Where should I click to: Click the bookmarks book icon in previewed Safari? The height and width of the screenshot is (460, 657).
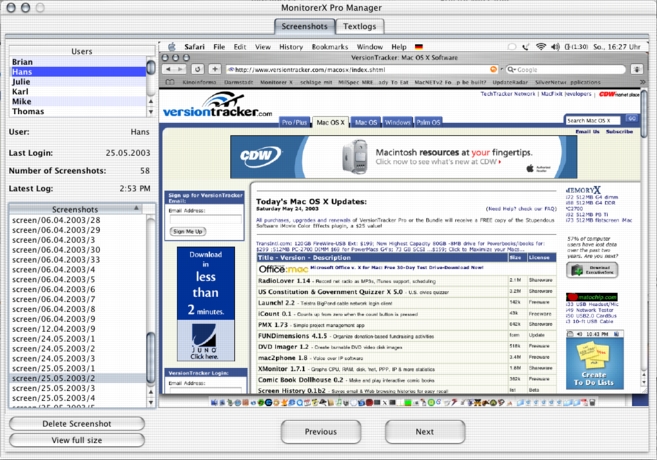pyautogui.click(x=170, y=82)
